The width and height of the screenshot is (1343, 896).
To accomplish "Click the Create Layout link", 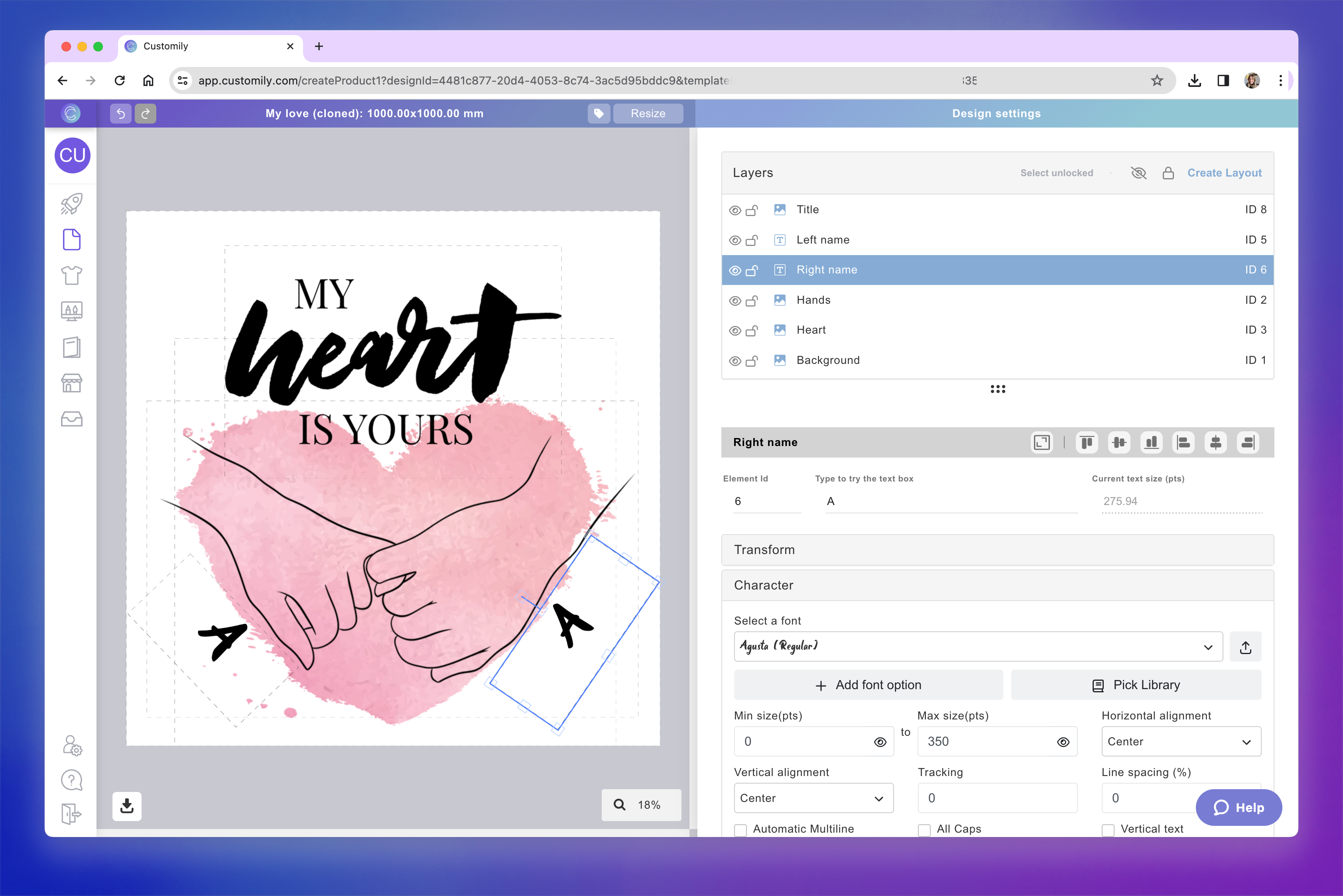I will coord(1225,173).
